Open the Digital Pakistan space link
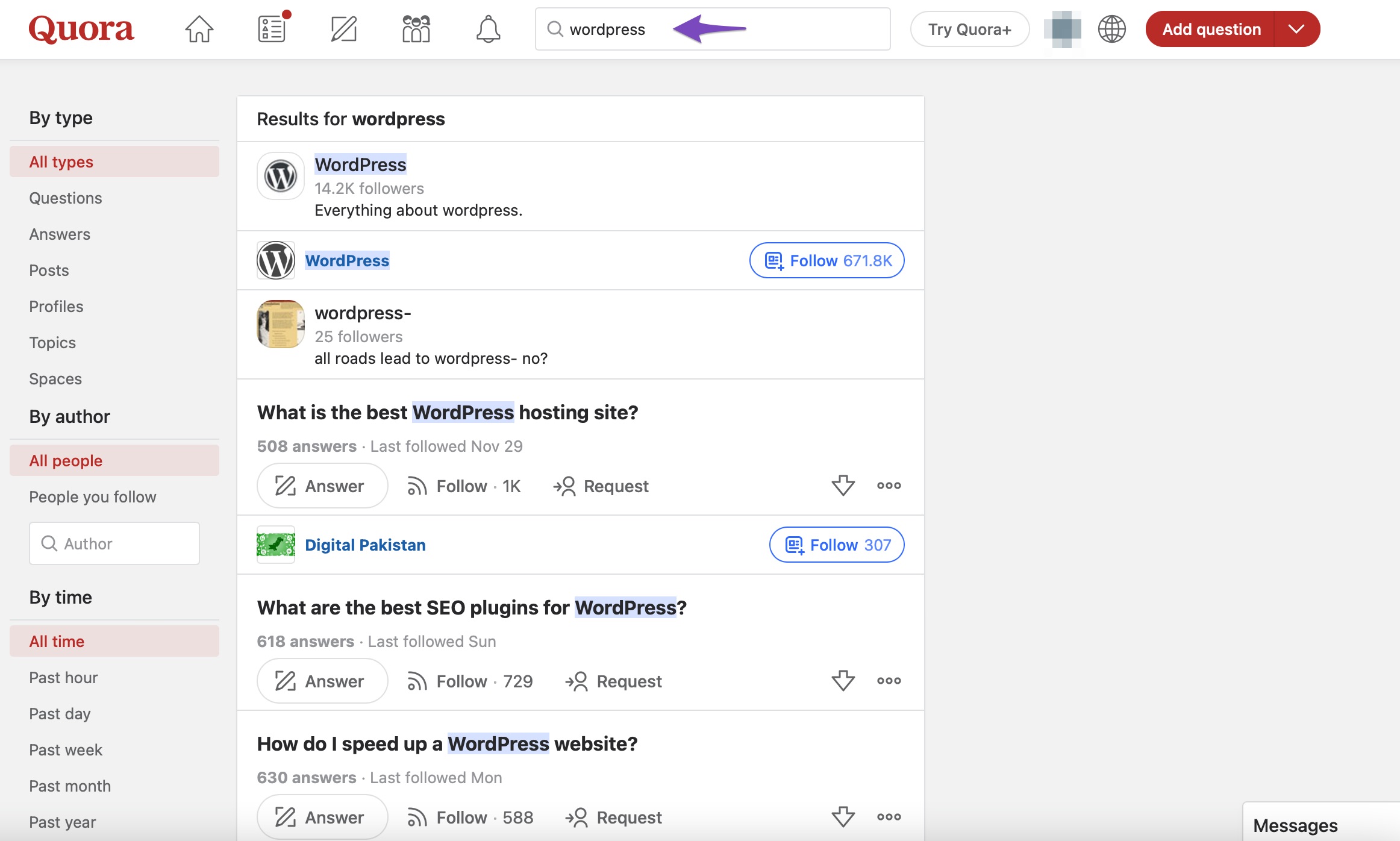The height and width of the screenshot is (841, 1400). point(365,545)
